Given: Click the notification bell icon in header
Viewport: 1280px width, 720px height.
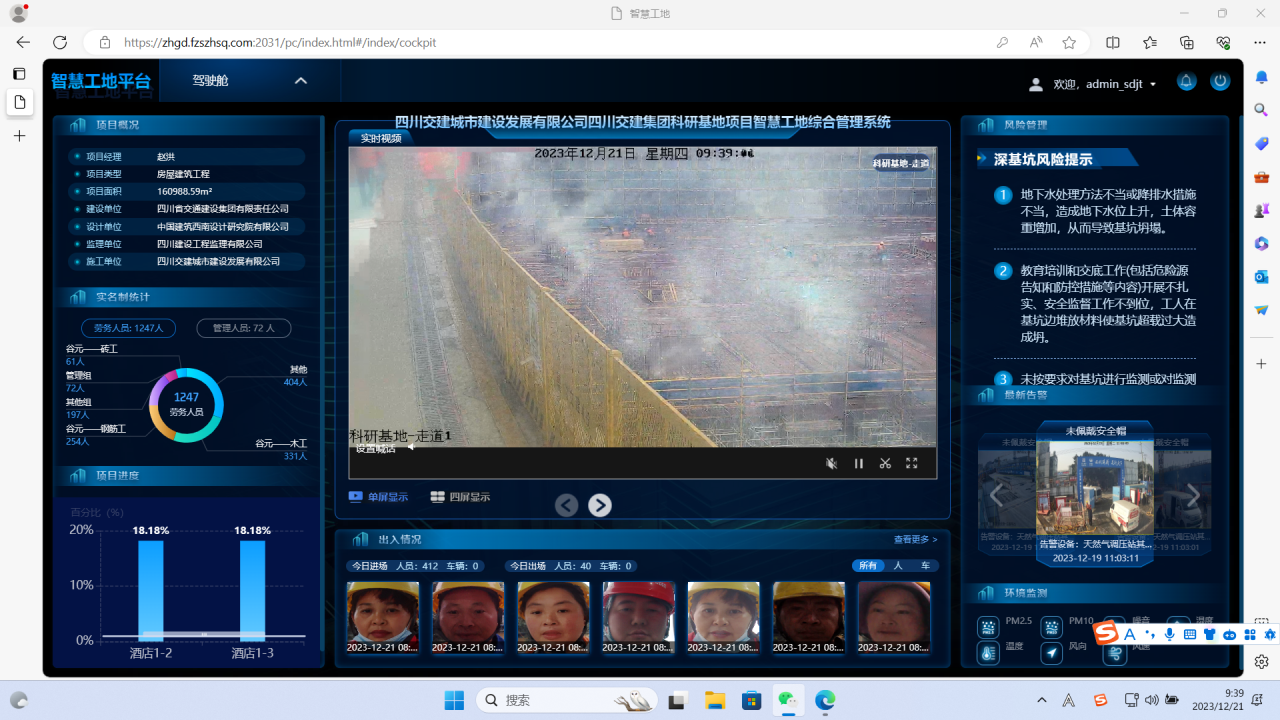Looking at the screenshot, I should point(1186,82).
